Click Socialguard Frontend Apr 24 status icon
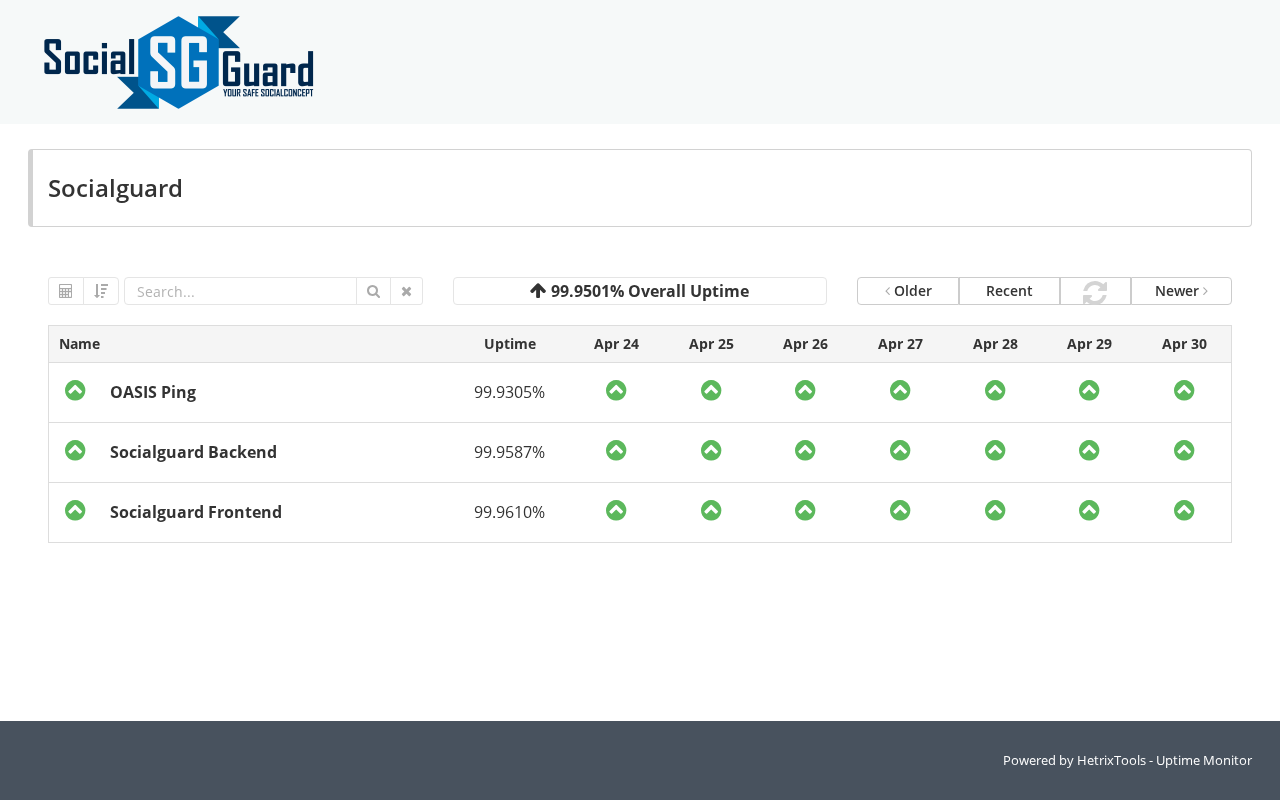Viewport: 1280px width, 800px height. 616,510
